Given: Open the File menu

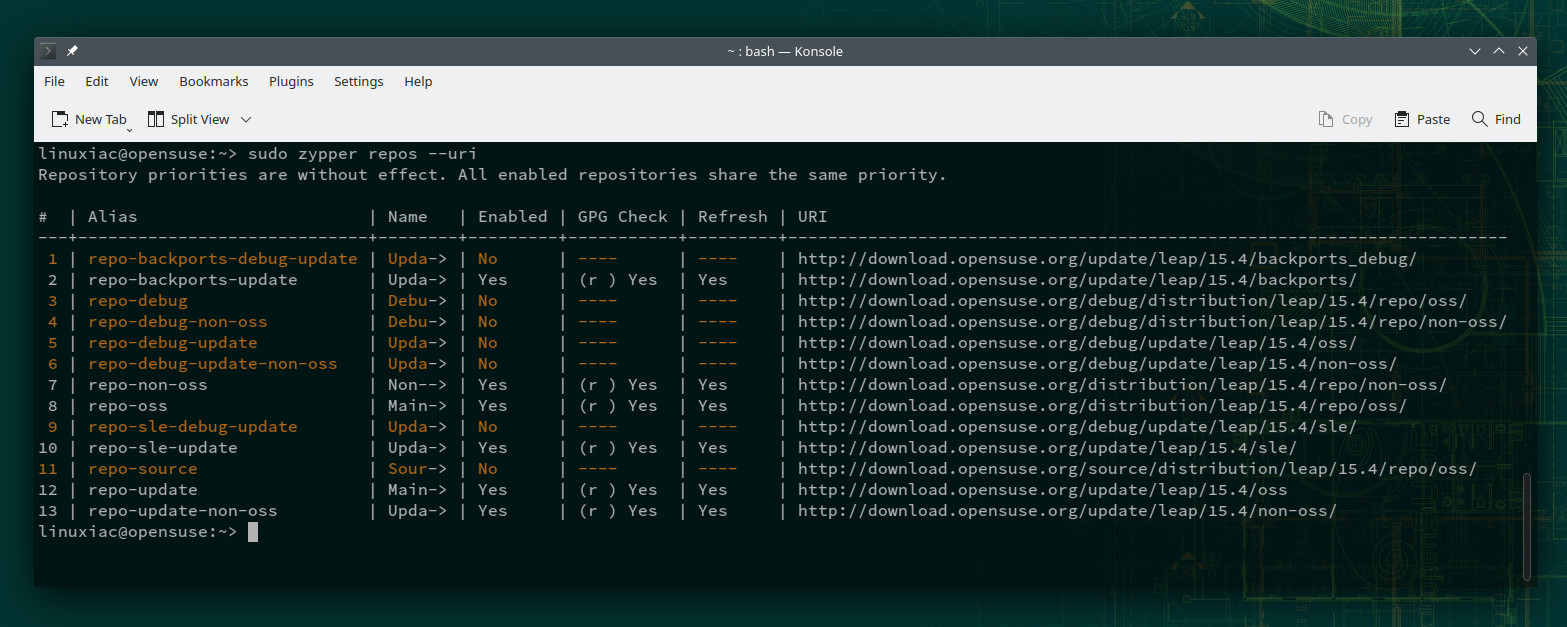Looking at the screenshot, I should click(54, 81).
